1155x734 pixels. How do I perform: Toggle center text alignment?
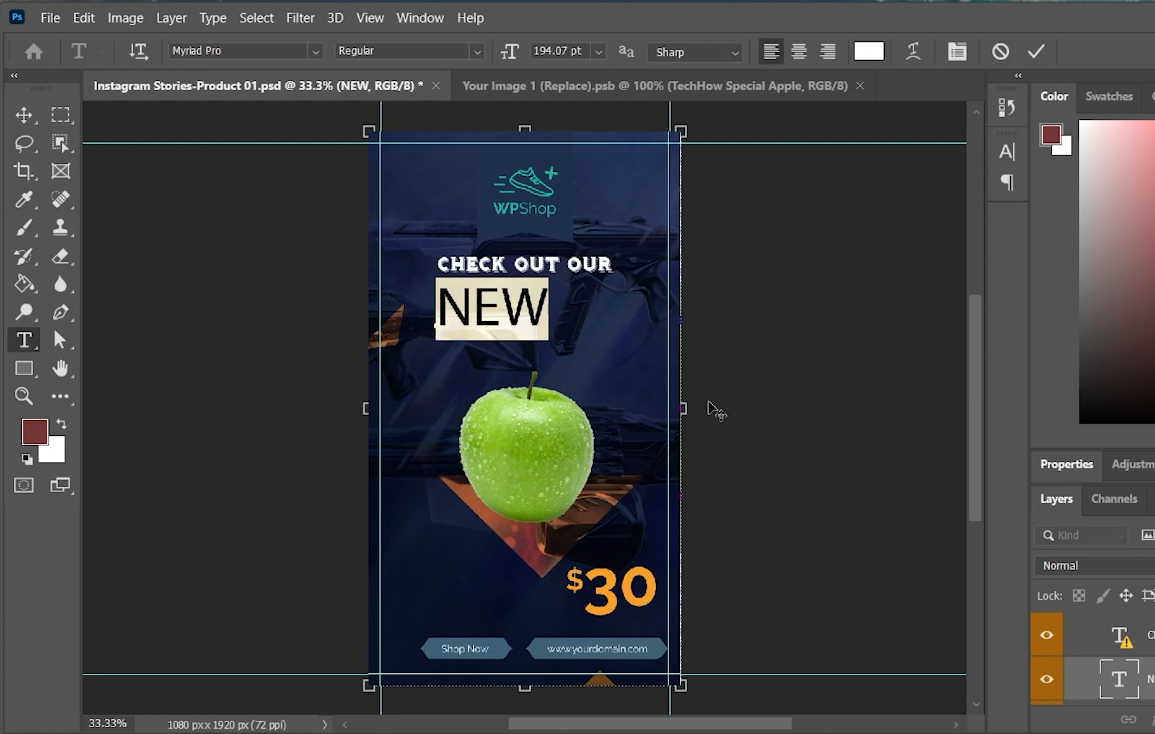tap(799, 51)
